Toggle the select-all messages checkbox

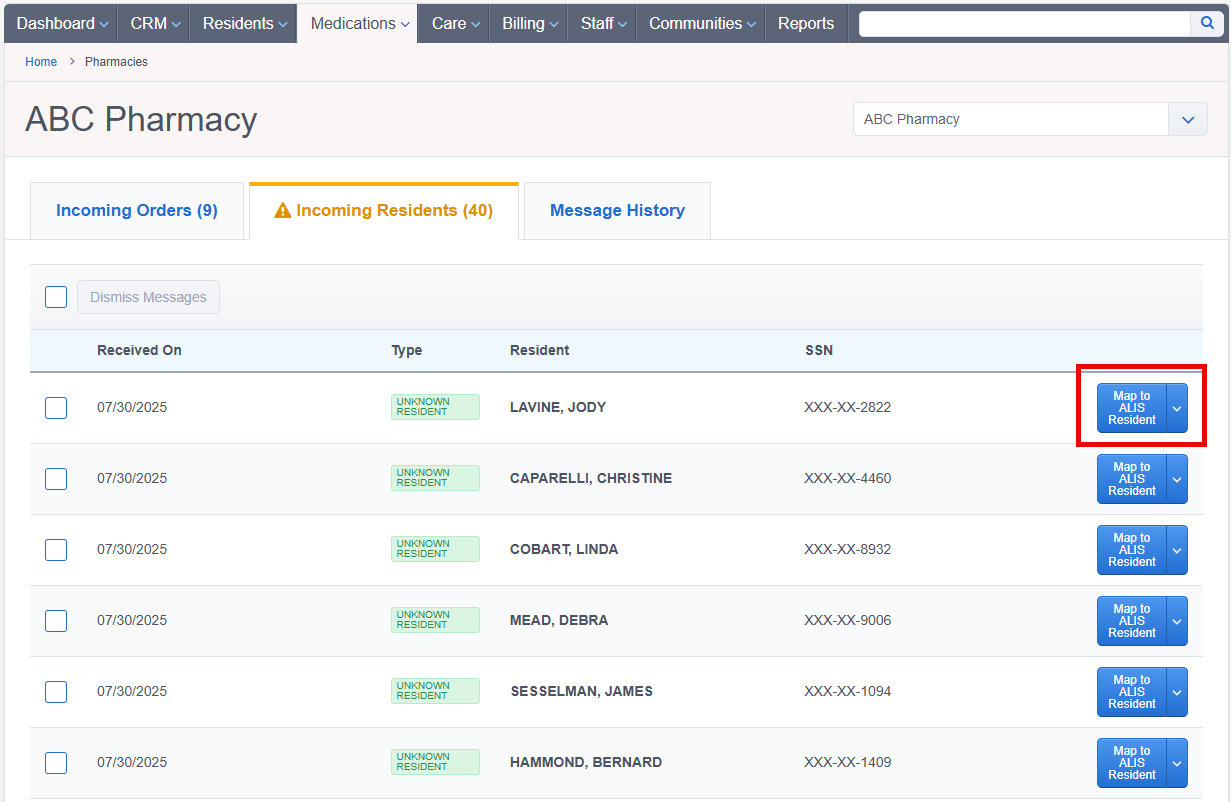(x=56, y=297)
